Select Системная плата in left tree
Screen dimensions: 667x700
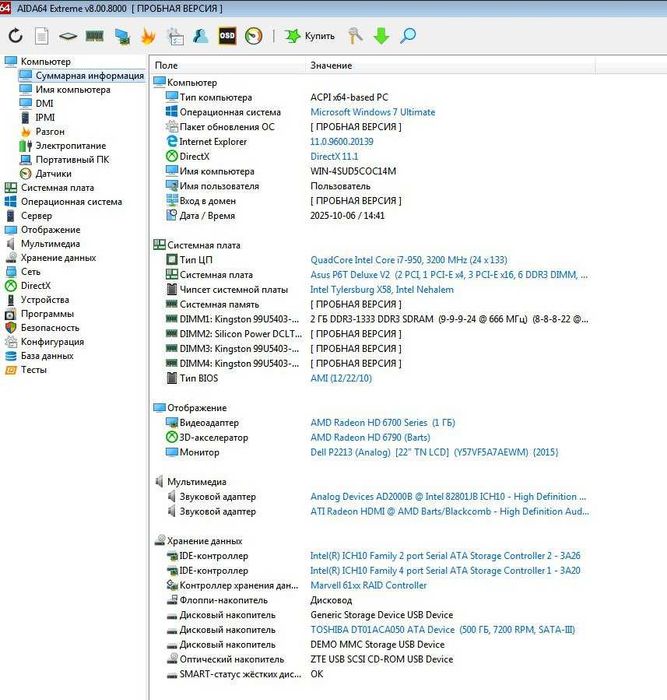(57, 188)
